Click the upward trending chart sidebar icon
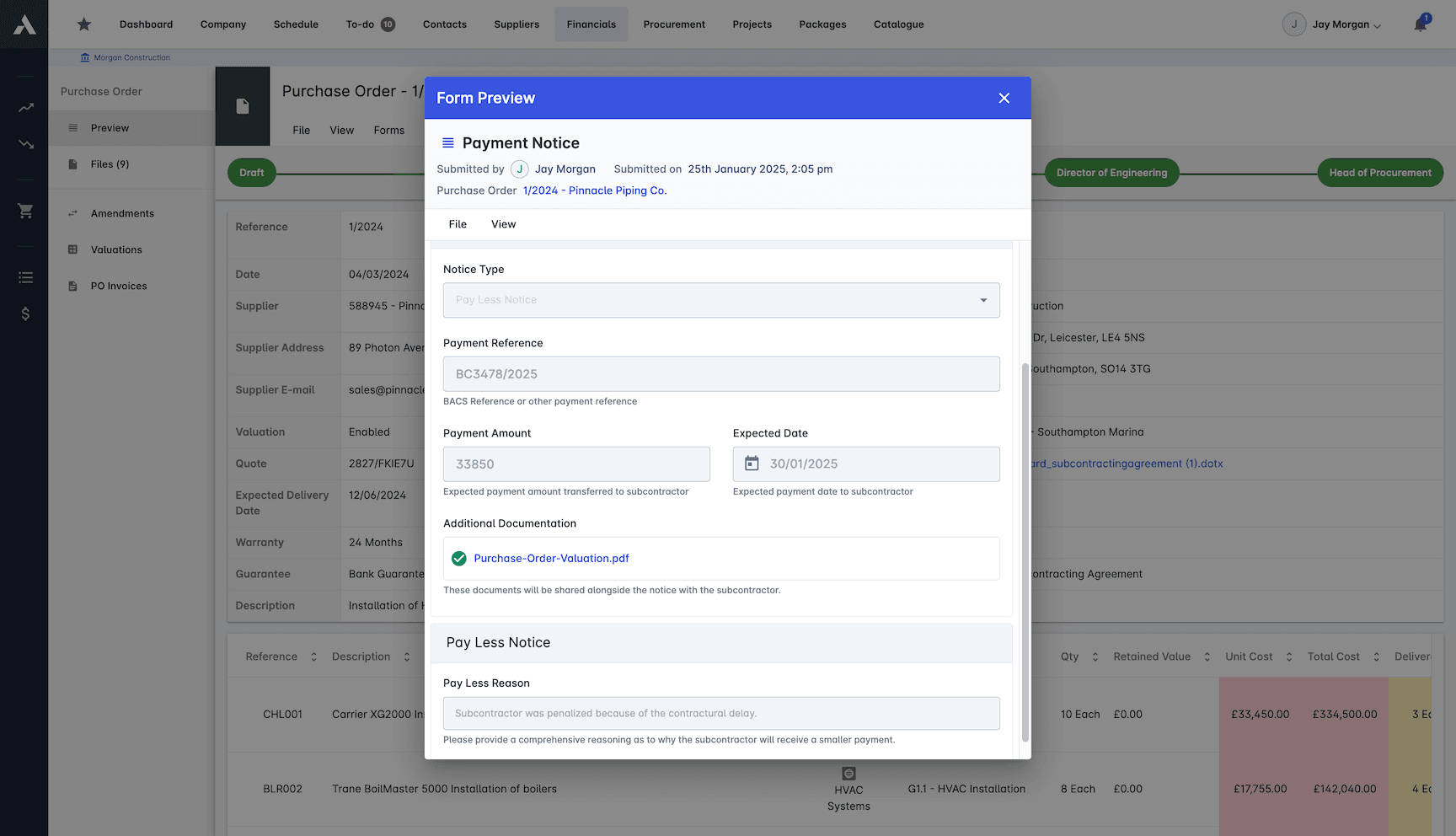1456x836 pixels. point(24,107)
